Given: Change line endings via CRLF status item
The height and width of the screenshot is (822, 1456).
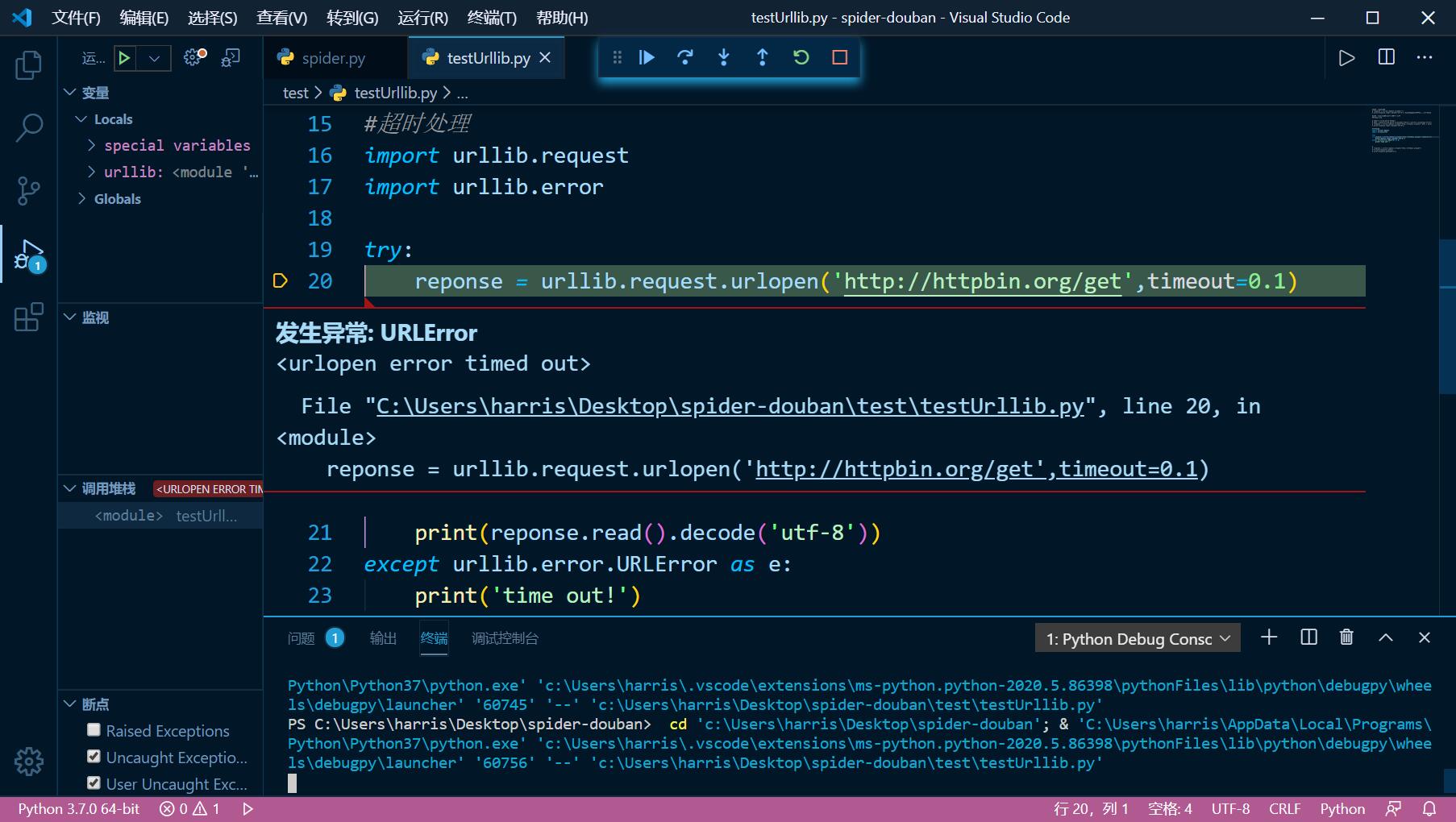Looking at the screenshot, I should coord(1284,809).
